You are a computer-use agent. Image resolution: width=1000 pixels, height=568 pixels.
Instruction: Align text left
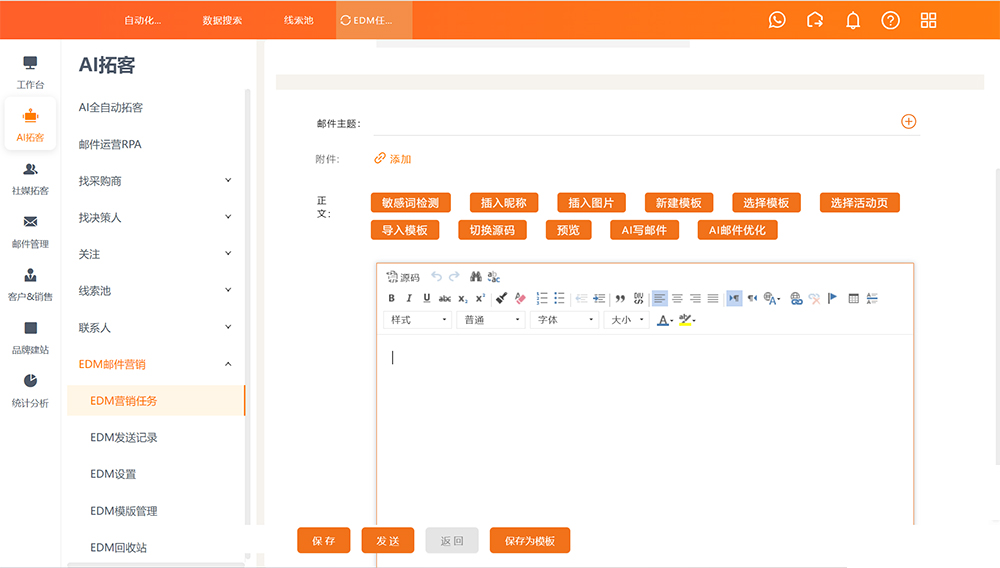click(x=659, y=298)
